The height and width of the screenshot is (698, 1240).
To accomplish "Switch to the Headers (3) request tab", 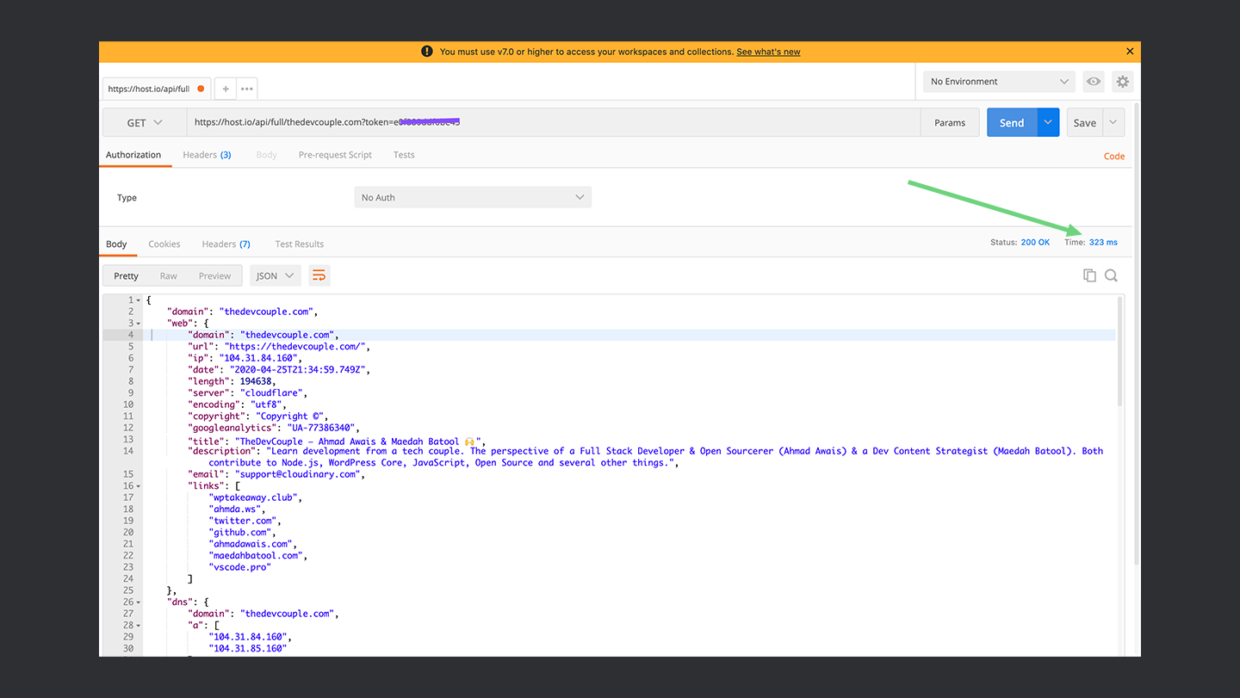I will [x=206, y=155].
